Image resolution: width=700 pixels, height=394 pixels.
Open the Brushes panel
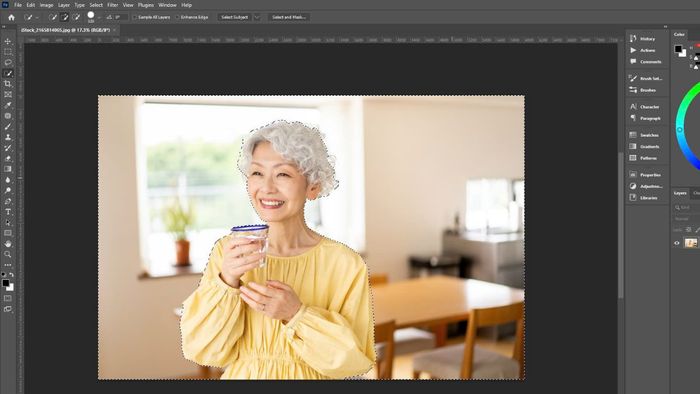647,90
